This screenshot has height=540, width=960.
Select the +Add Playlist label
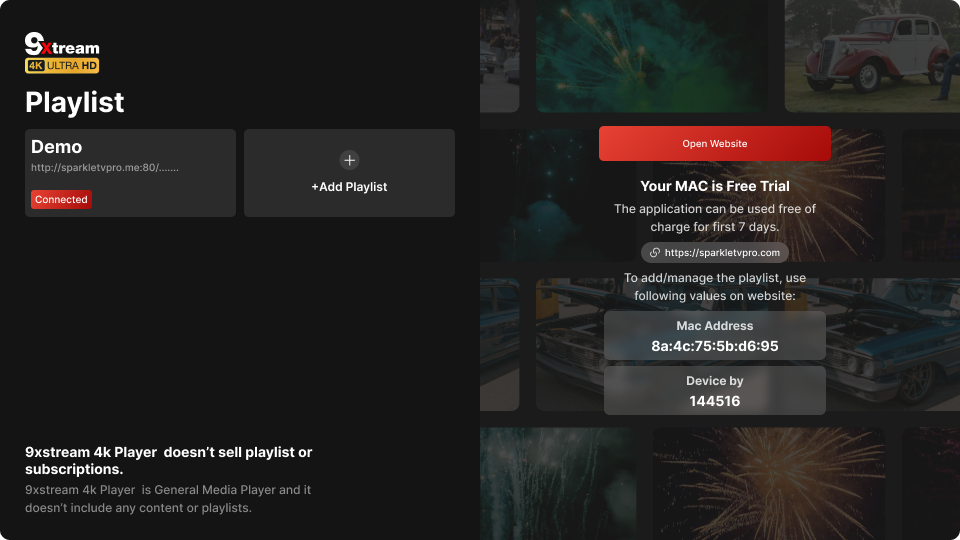pyautogui.click(x=349, y=187)
